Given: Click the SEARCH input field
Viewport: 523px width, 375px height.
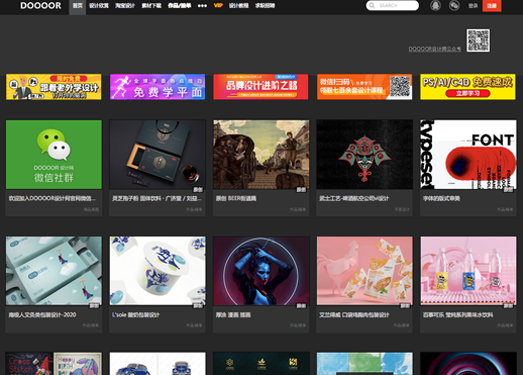Looking at the screenshot, I should 392,5.
